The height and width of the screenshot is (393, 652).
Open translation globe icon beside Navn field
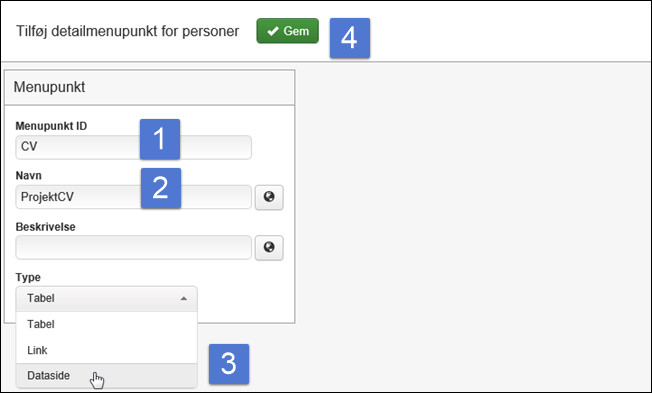click(269, 197)
